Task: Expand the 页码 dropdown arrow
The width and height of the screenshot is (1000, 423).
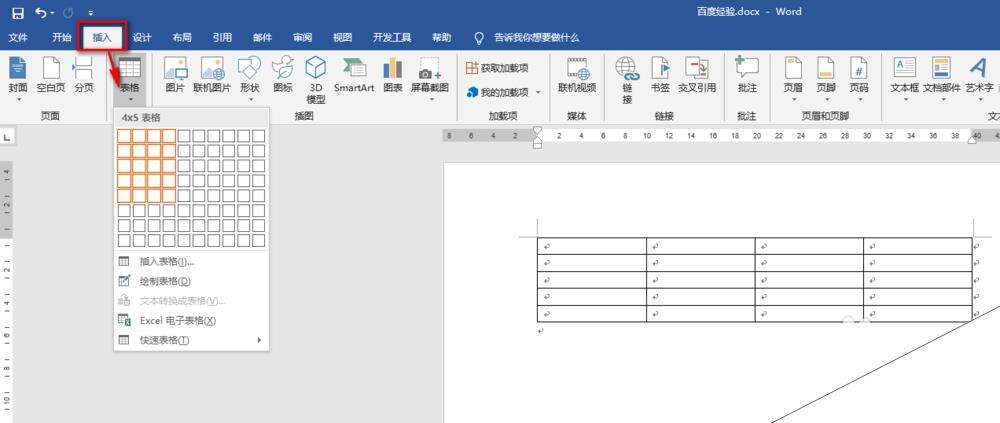Action: [860, 99]
